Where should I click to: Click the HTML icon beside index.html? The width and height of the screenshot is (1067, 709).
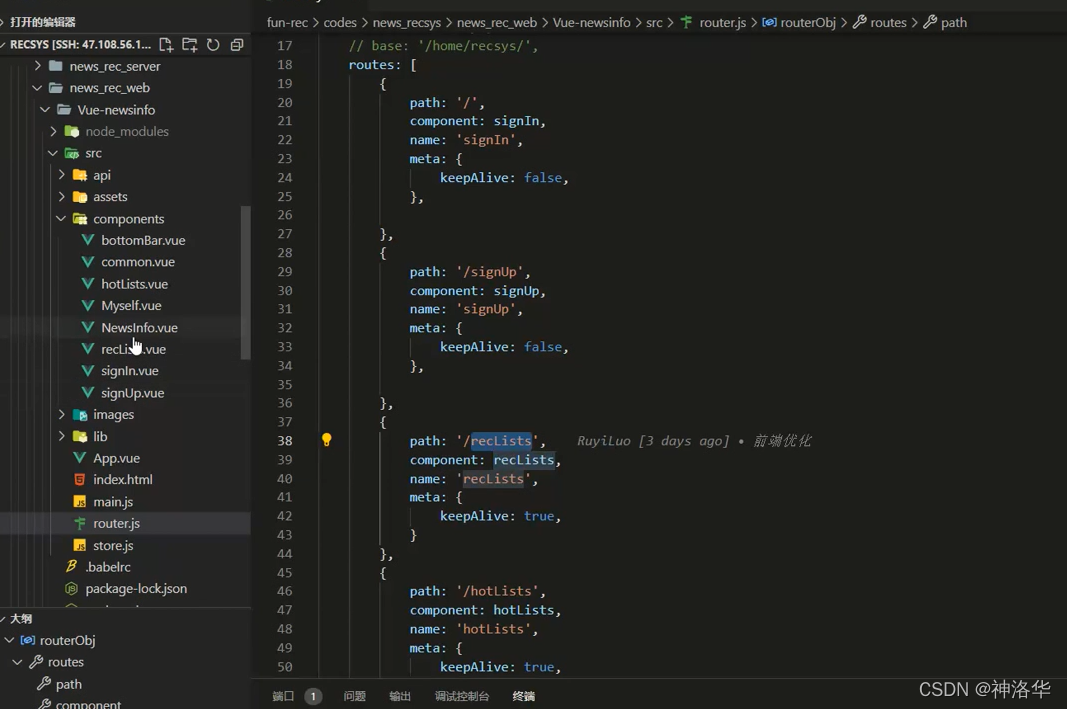(x=80, y=480)
